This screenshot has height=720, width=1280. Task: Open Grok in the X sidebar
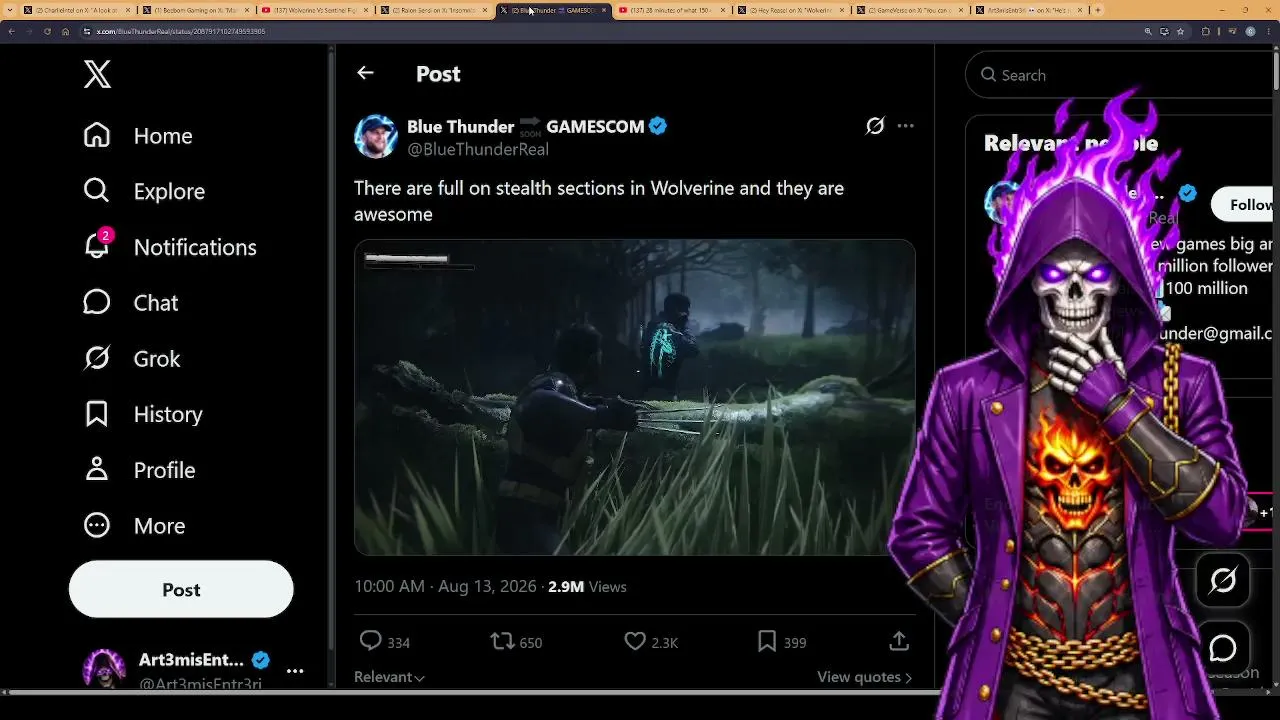click(x=132, y=359)
